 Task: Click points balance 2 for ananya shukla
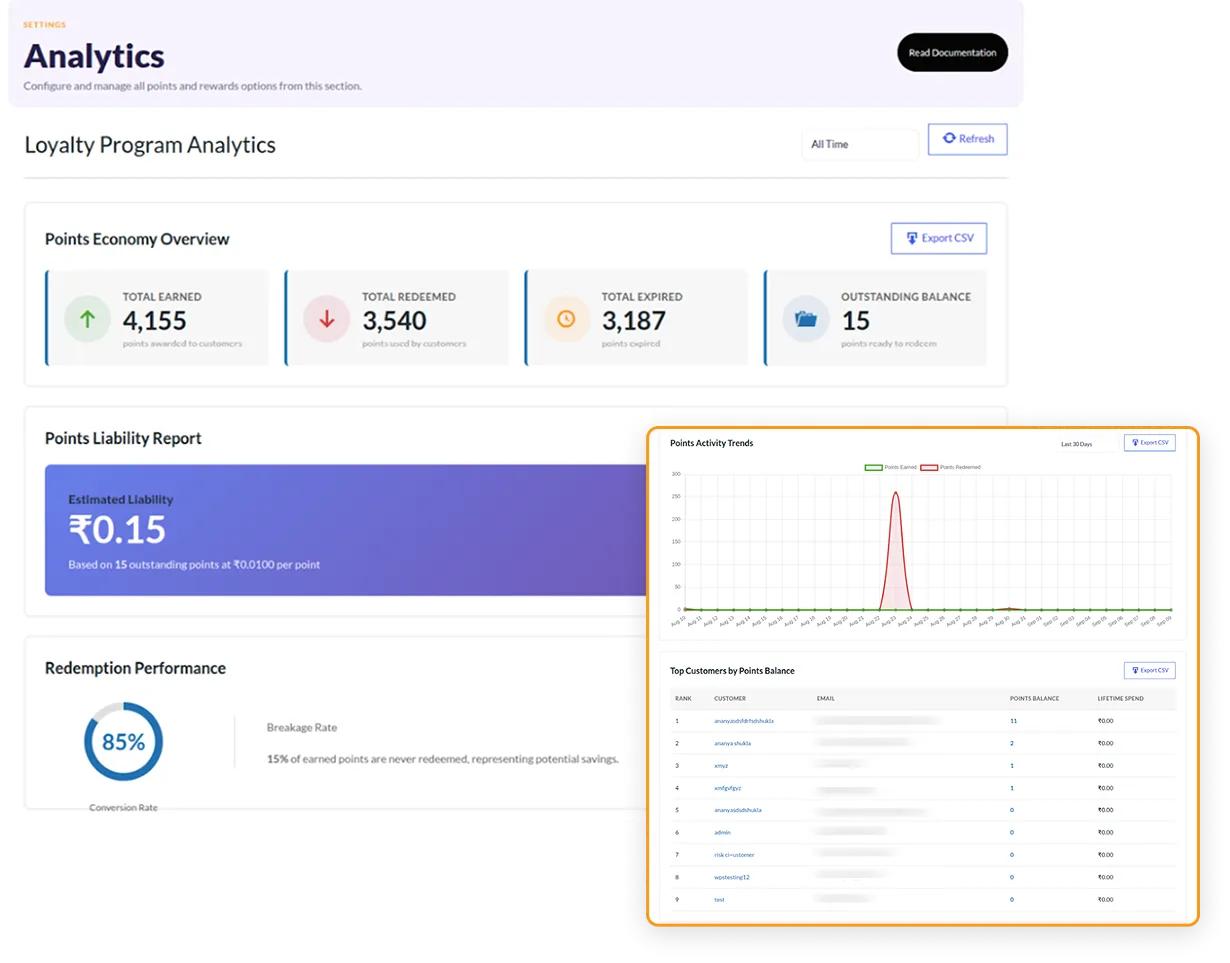click(x=1012, y=743)
